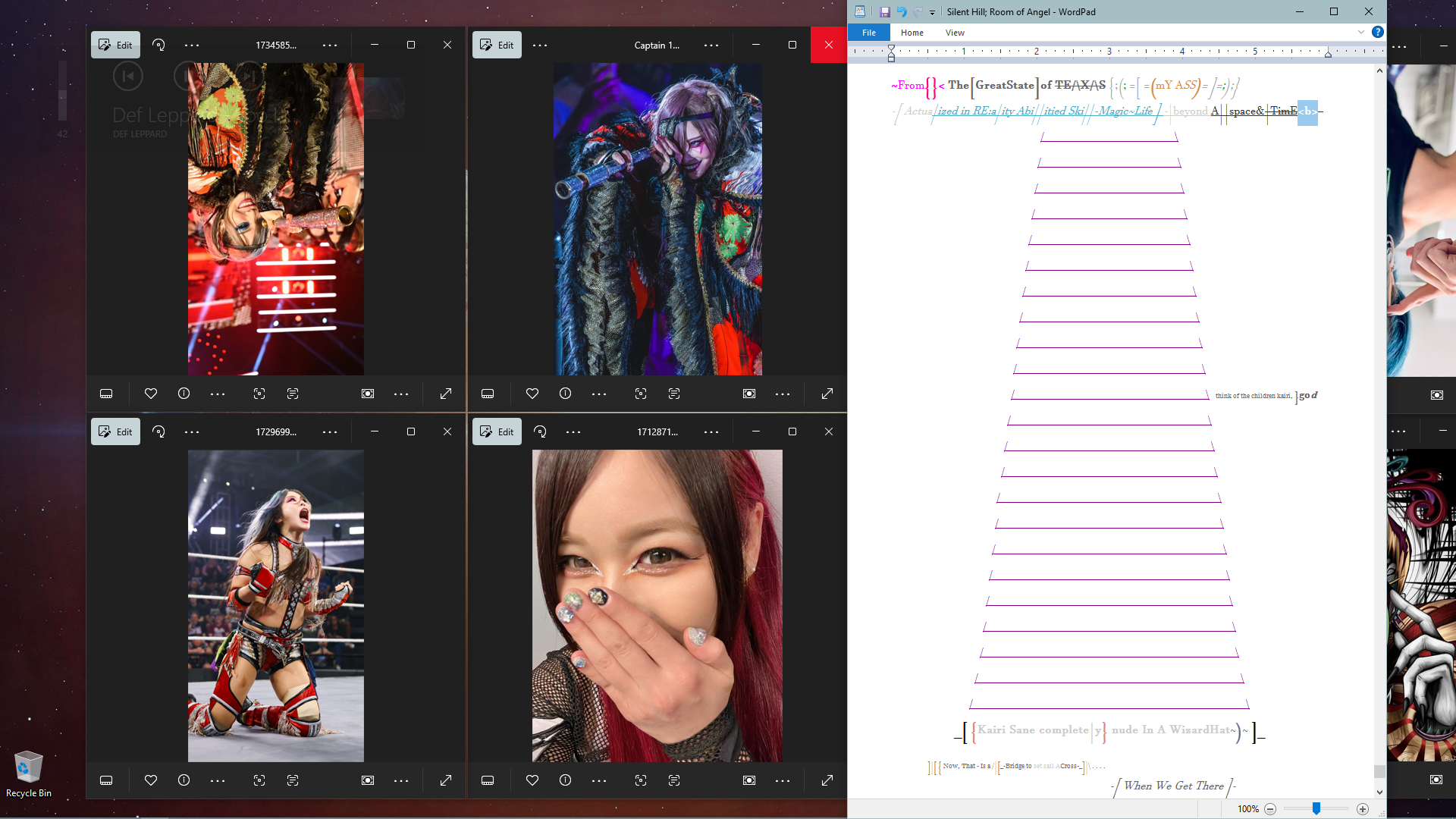Favorite the 1712871 selfie photo
1456x819 pixels.
click(532, 780)
